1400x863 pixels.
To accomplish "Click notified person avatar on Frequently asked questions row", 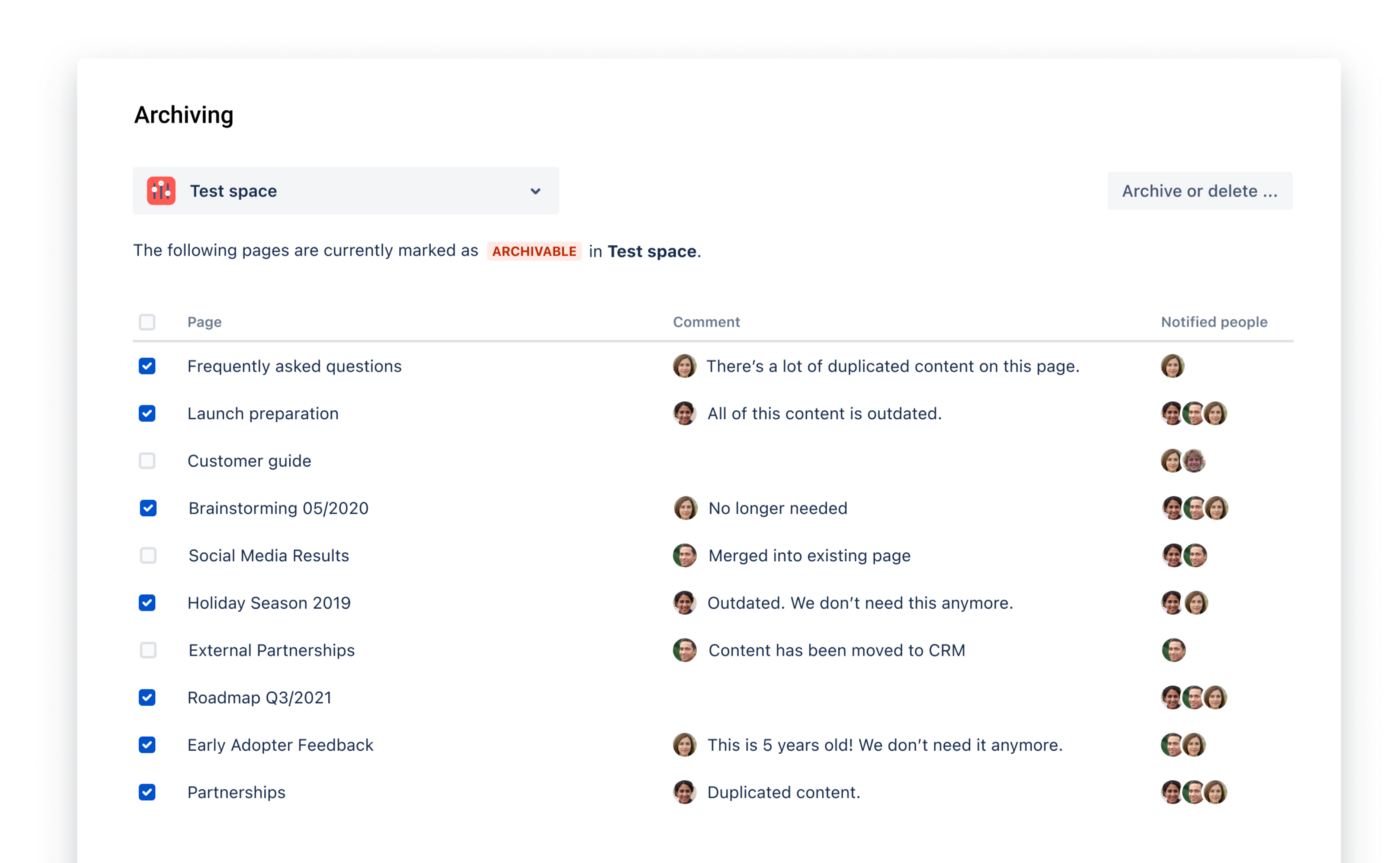I will (1173, 366).
